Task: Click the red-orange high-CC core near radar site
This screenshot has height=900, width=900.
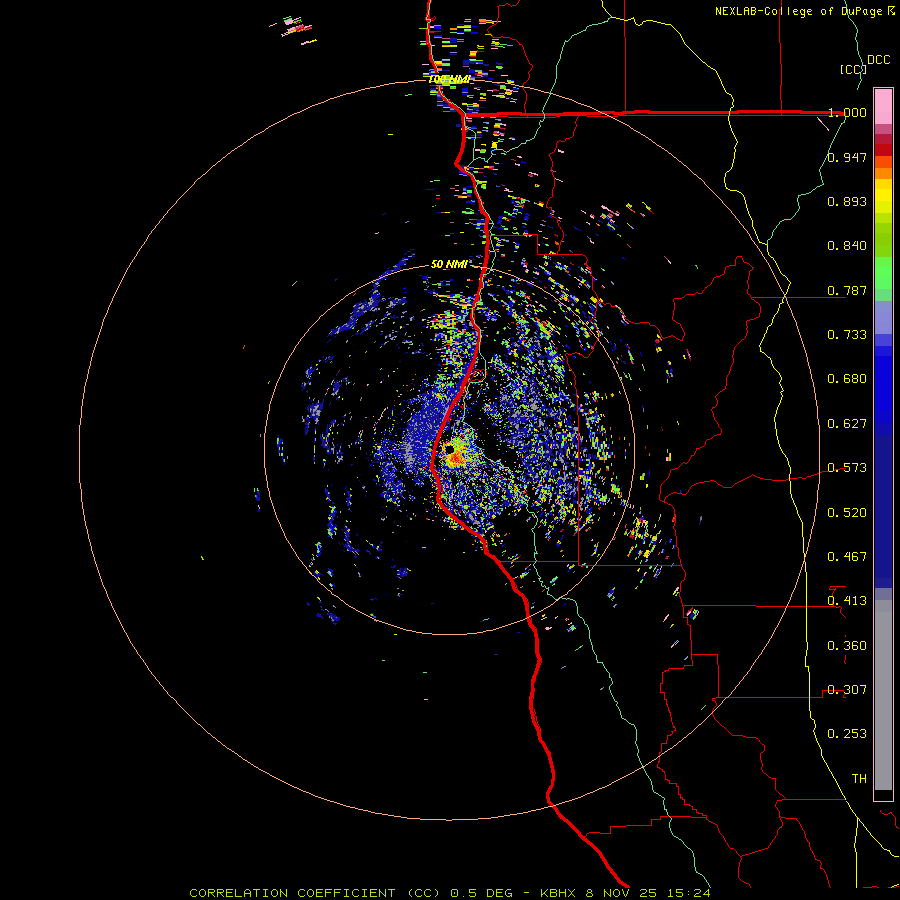Action: 456,458
